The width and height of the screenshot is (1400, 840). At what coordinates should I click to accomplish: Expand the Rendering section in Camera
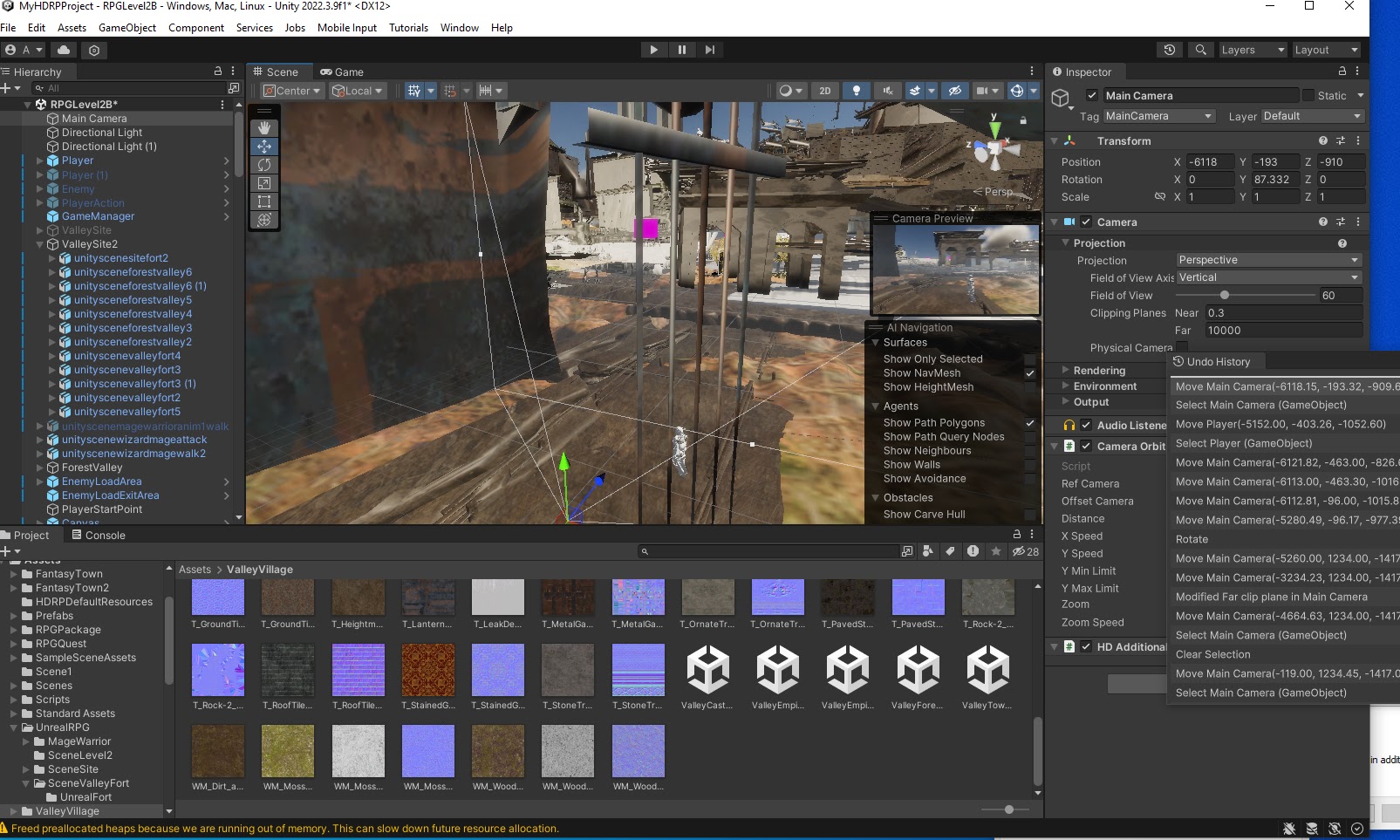tap(1066, 371)
